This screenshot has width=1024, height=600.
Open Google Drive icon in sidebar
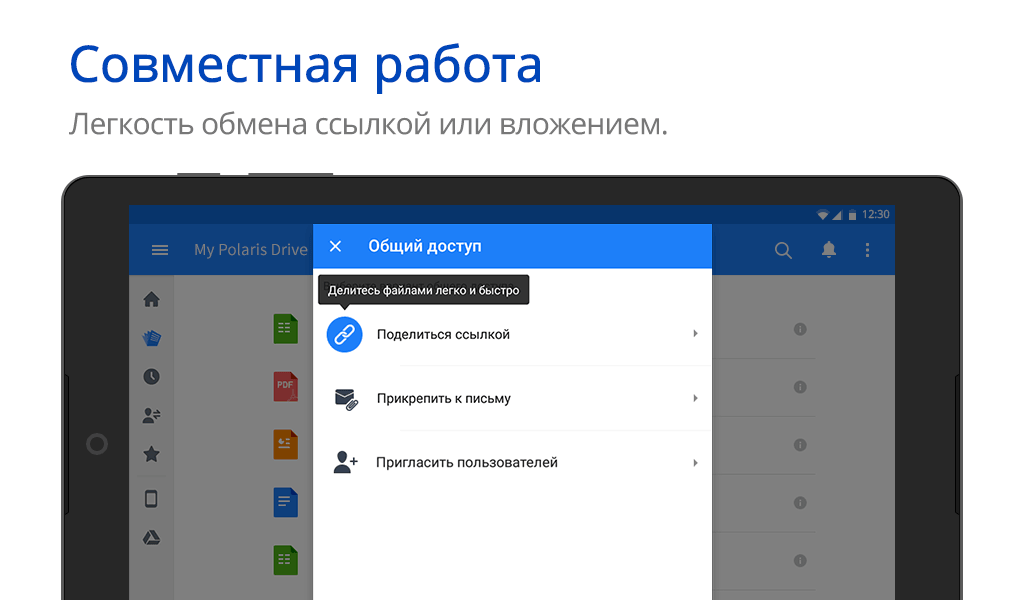pos(152,537)
